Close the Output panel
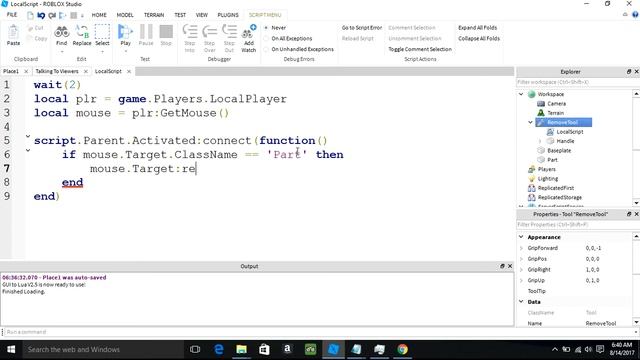The image size is (640, 360). point(510,266)
